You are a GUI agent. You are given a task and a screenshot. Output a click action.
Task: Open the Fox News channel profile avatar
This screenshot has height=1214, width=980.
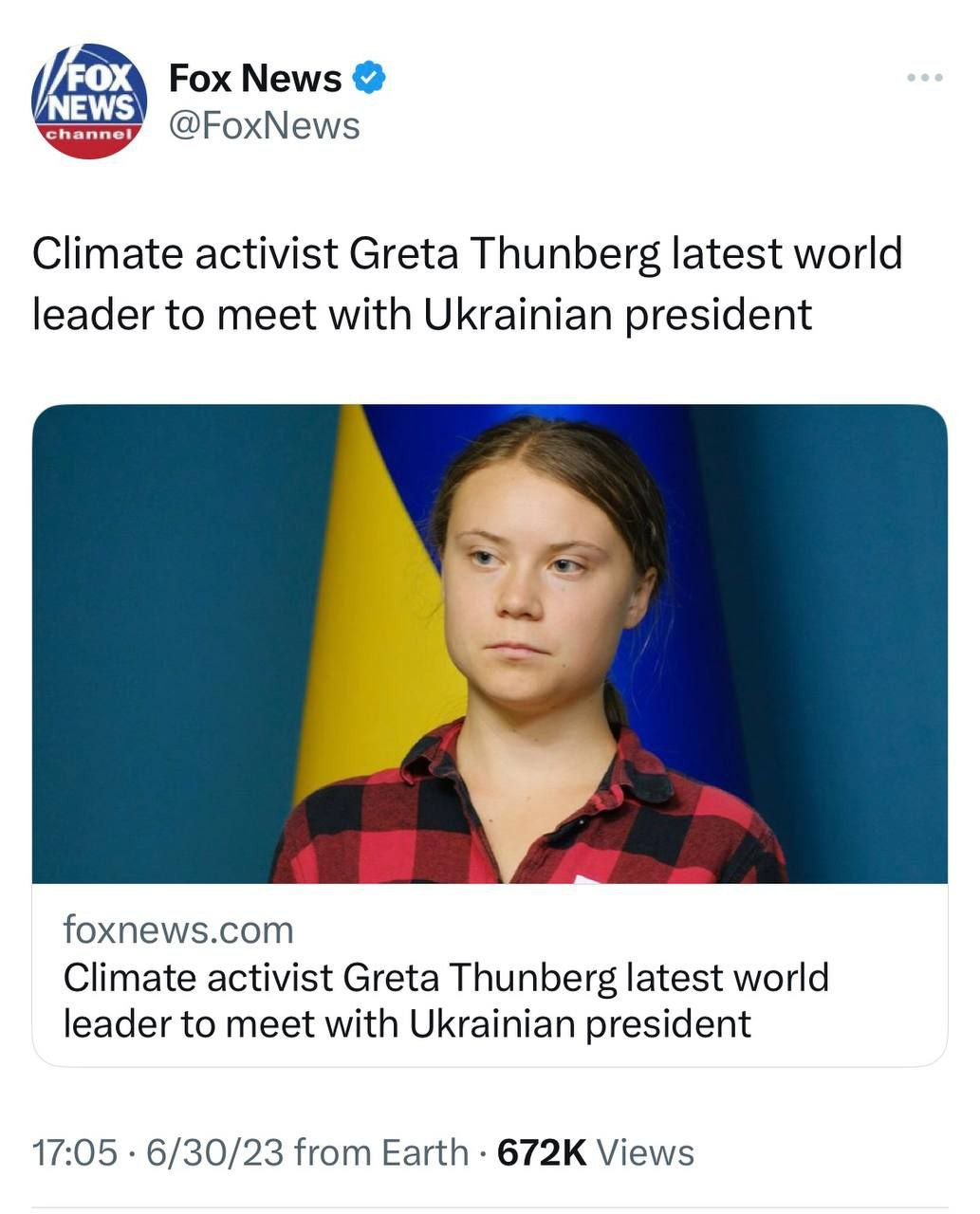coord(89,101)
